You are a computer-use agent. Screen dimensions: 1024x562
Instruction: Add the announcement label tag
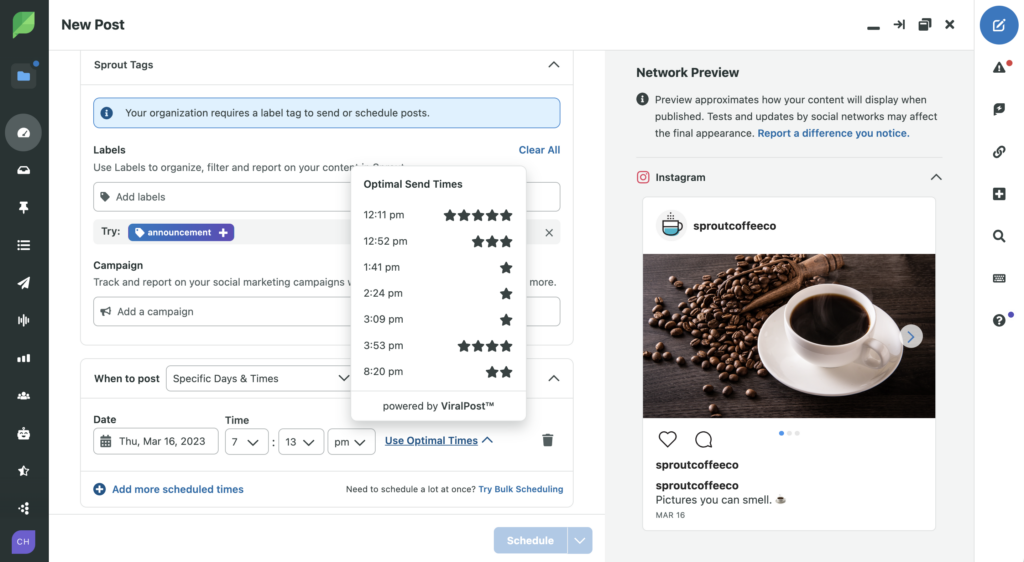click(x=181, y=232)
